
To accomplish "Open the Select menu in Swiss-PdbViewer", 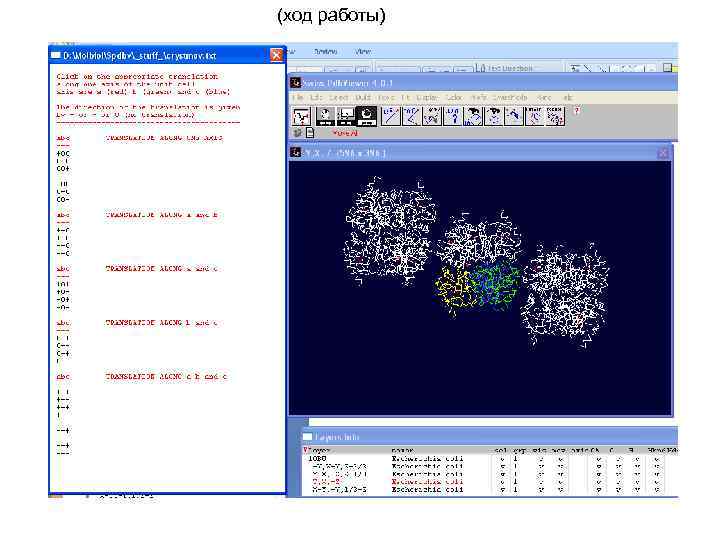I will coord(338,97).
